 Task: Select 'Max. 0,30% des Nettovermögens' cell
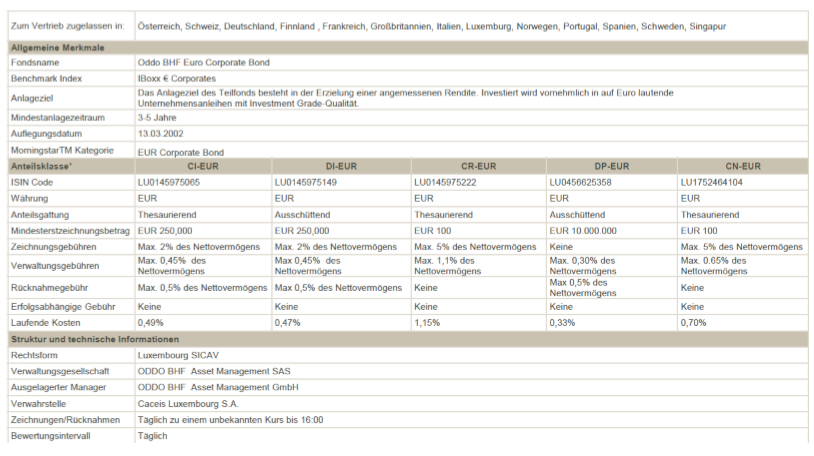pos(583,265)
